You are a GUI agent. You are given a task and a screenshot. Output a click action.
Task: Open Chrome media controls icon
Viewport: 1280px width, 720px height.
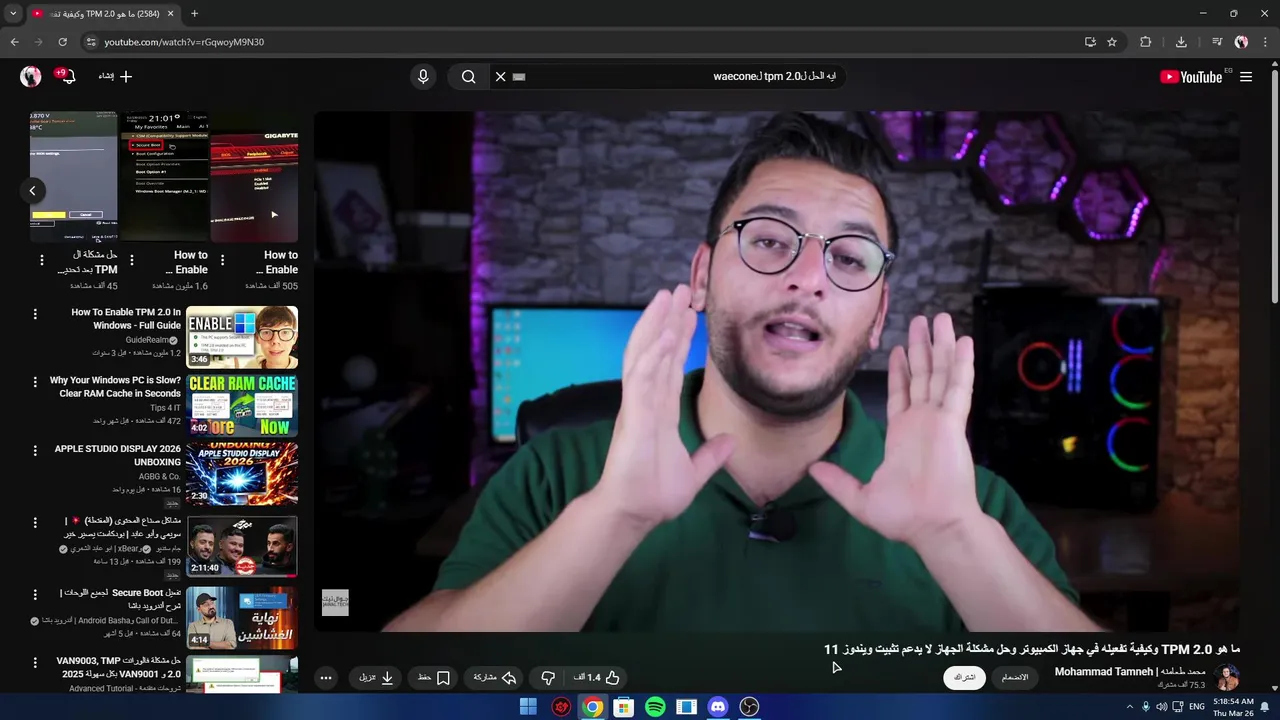1217,42
